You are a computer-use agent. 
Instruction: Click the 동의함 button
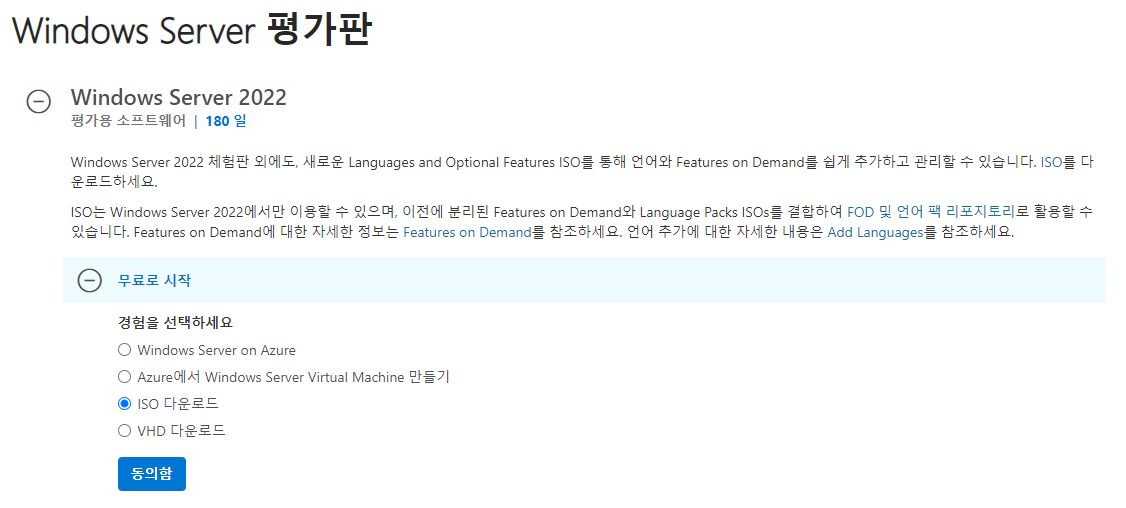coord(152,474)
